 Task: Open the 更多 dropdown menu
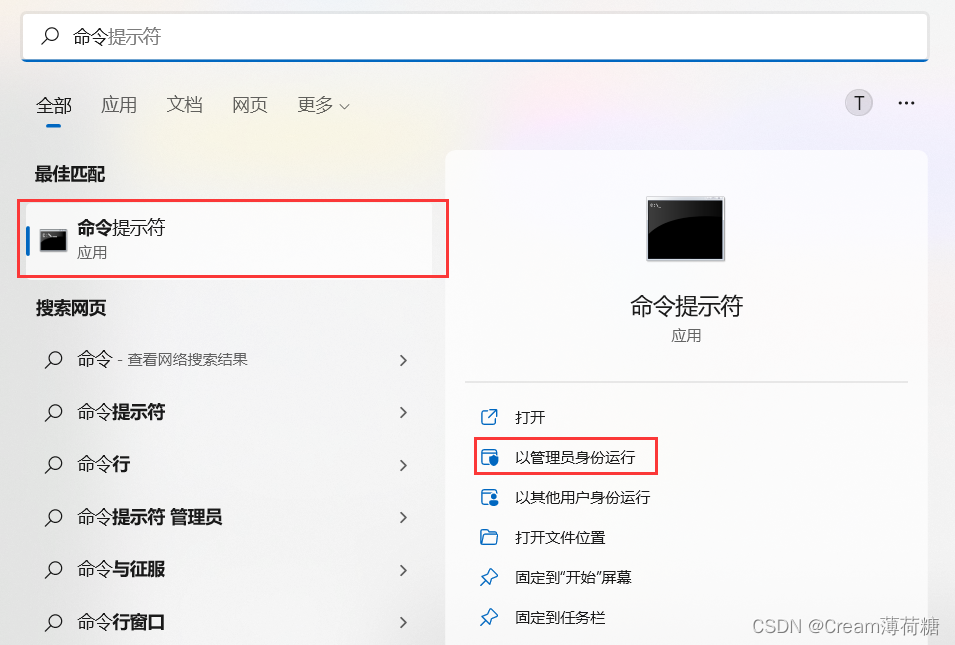[323, 105]
